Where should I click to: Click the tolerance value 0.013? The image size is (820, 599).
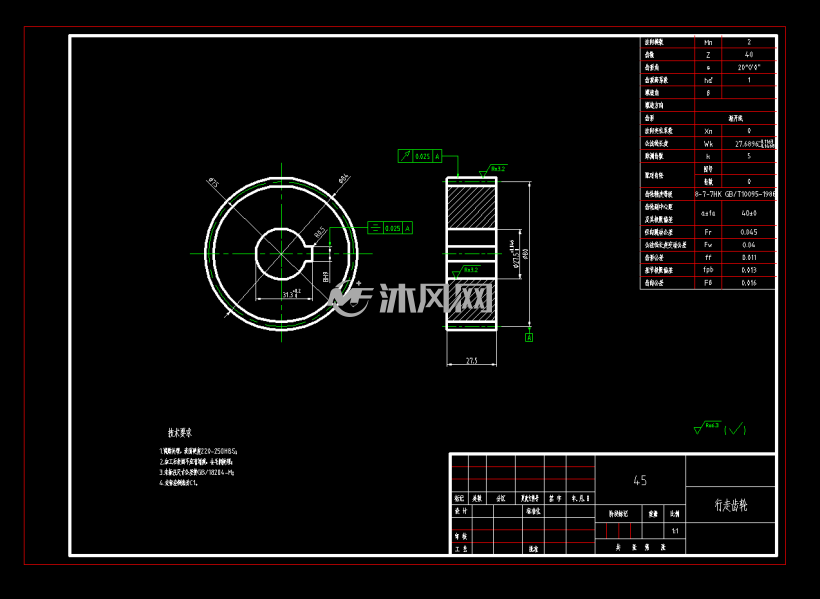749,270
